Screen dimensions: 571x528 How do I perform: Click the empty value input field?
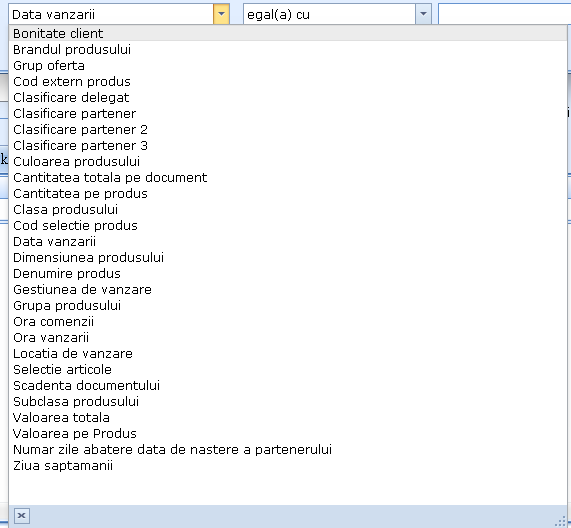[x=504, y=14]
